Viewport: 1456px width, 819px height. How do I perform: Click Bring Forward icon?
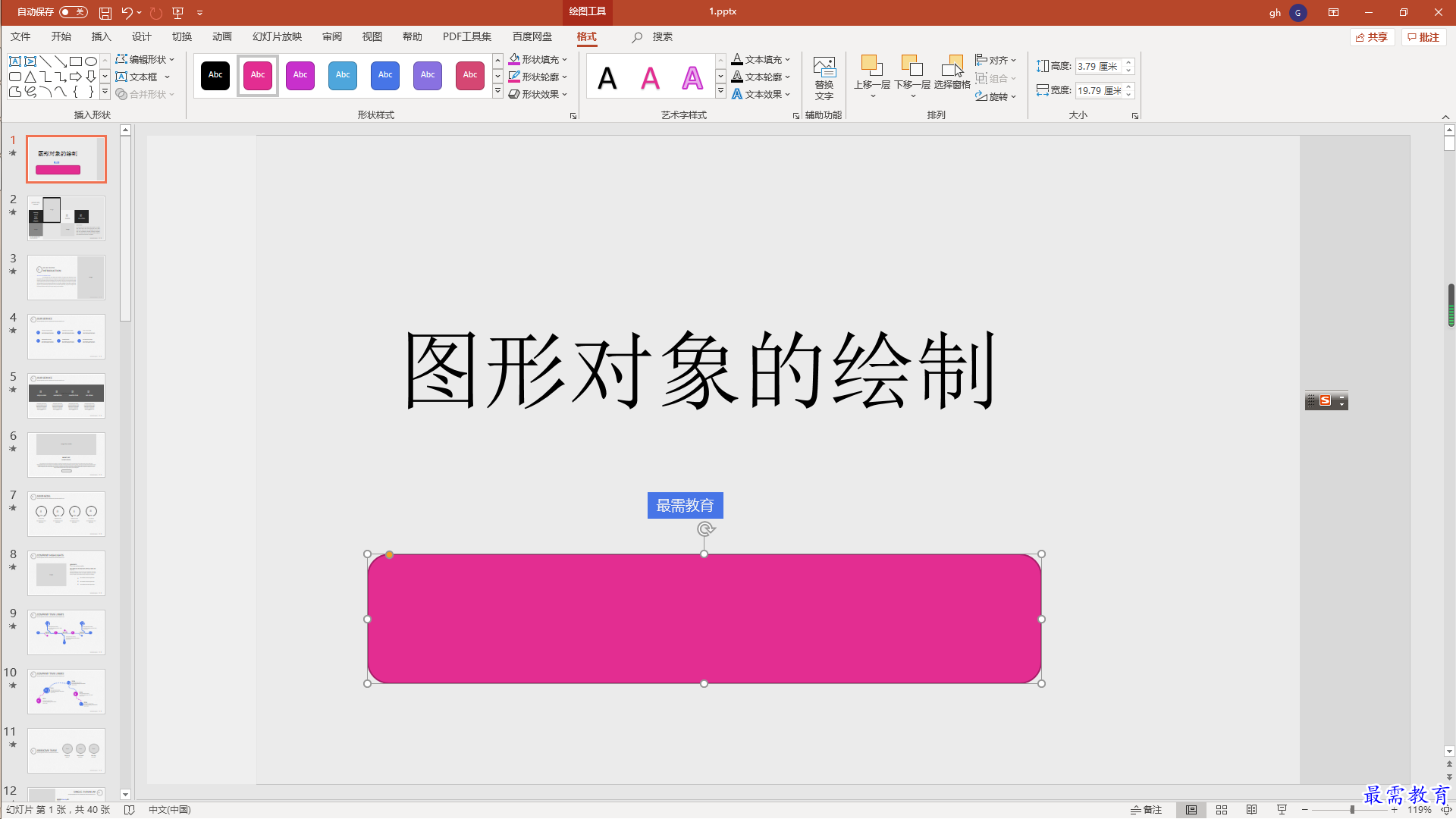coord(871,66)
